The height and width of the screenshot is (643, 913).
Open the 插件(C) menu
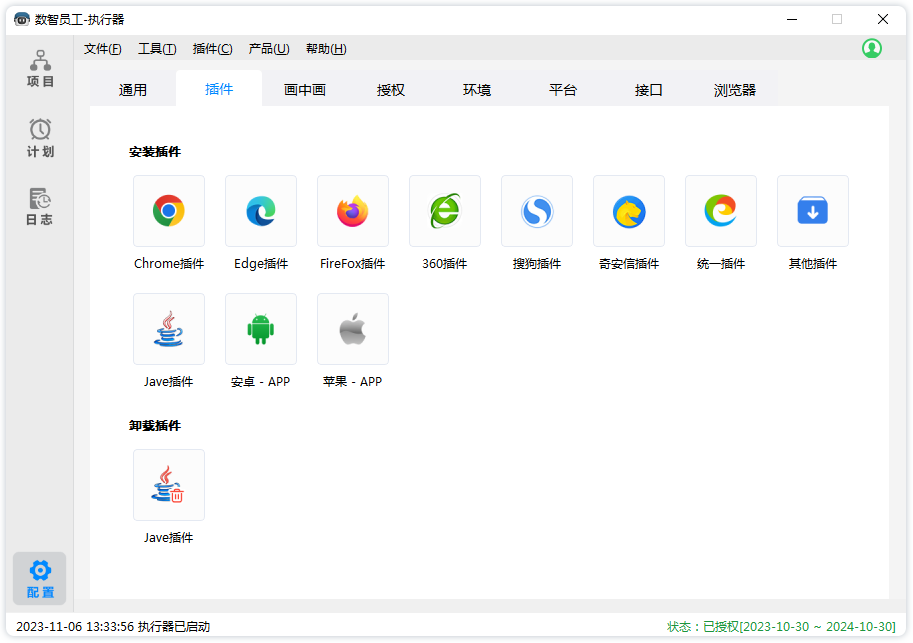213,49
